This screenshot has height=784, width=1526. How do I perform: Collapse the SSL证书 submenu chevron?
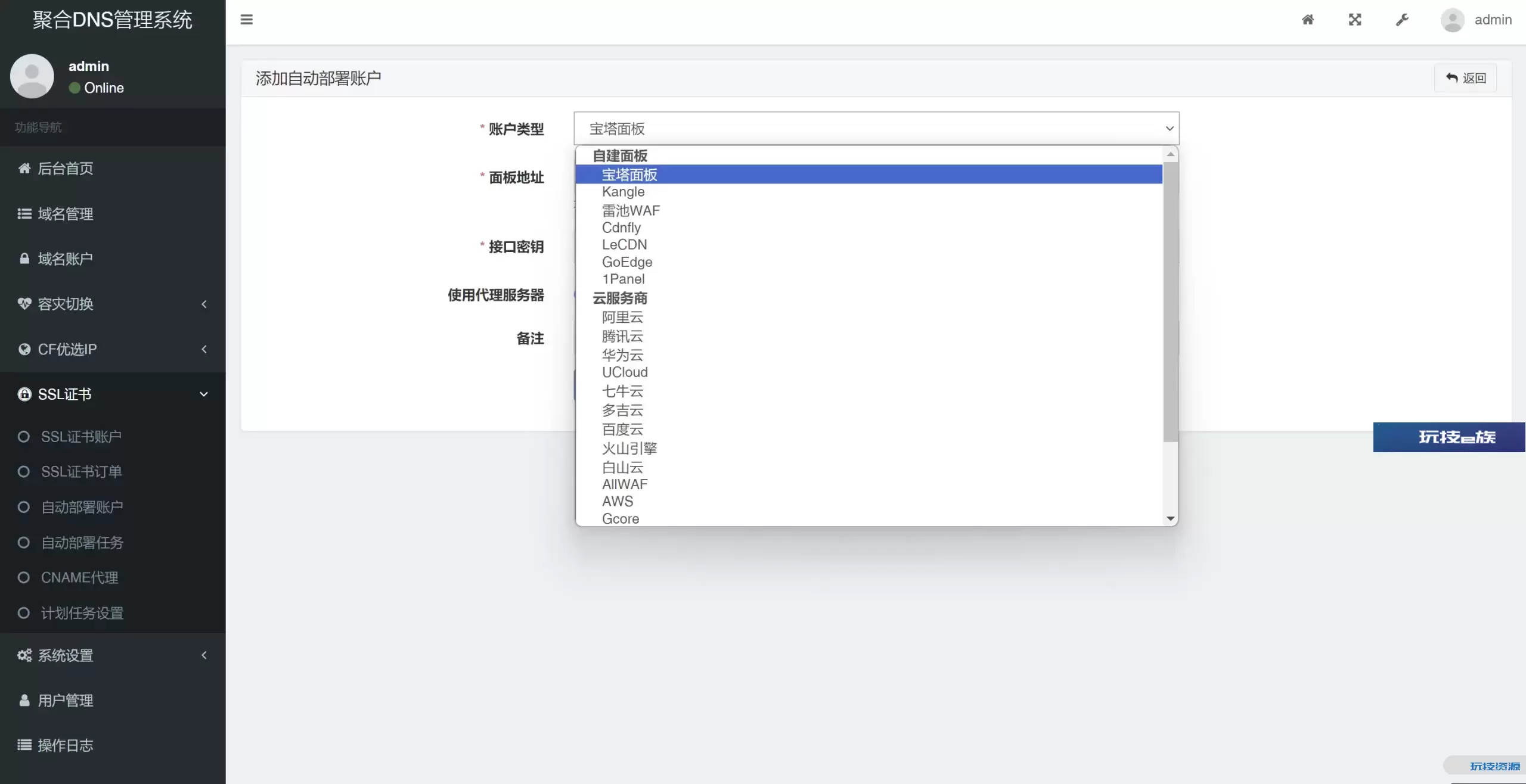204,394
